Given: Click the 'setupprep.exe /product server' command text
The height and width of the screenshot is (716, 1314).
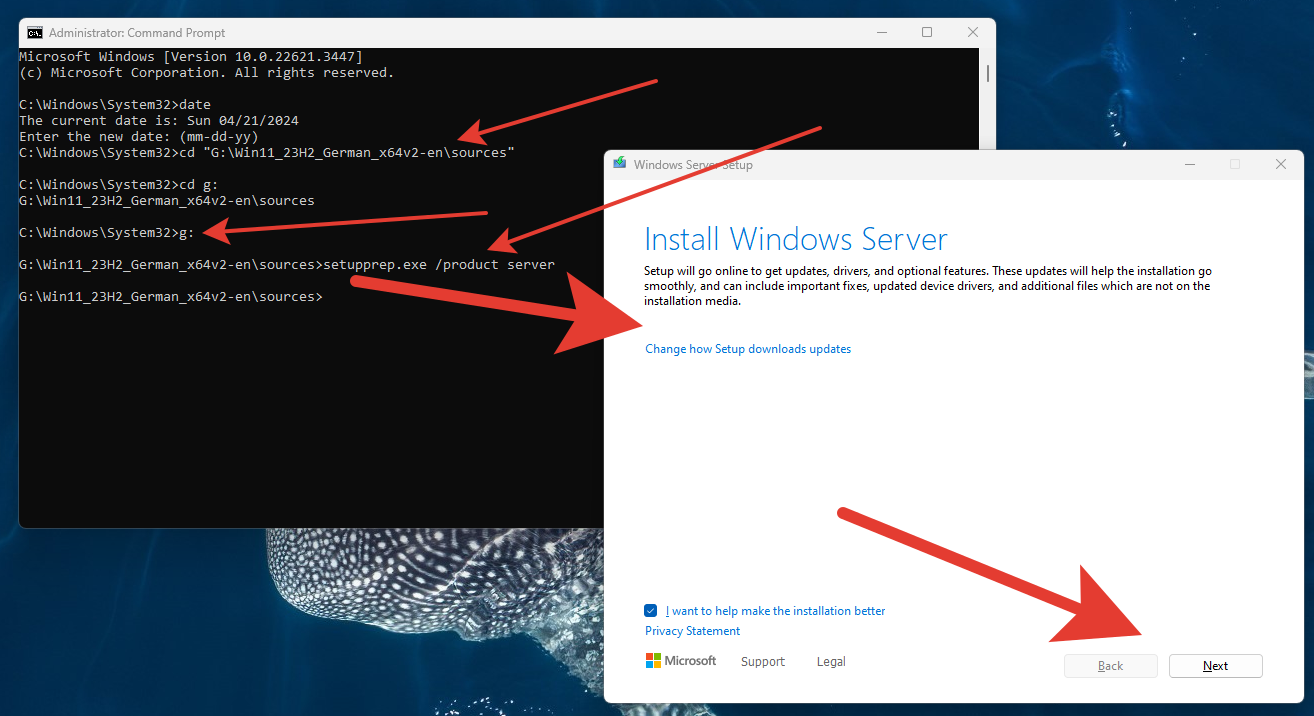Looking at the screenshot, I should click(439, 265).
